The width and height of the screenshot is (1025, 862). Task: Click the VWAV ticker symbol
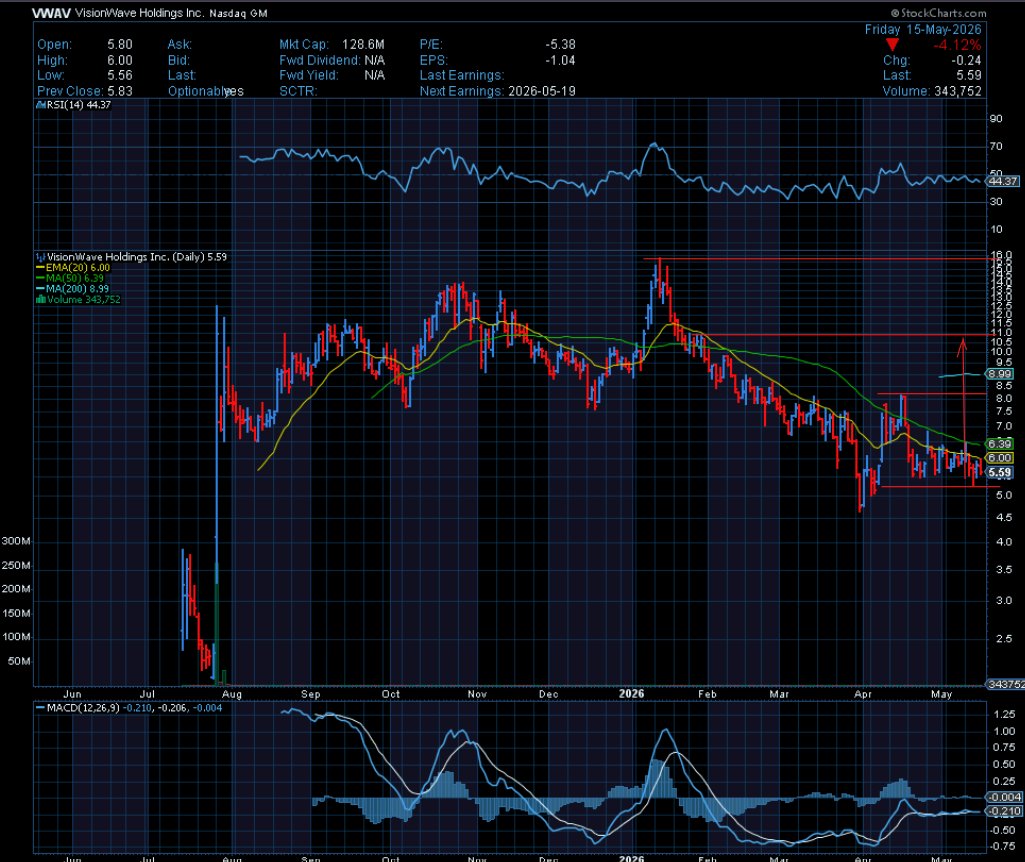pyautogui.click(x=52, y=13)
